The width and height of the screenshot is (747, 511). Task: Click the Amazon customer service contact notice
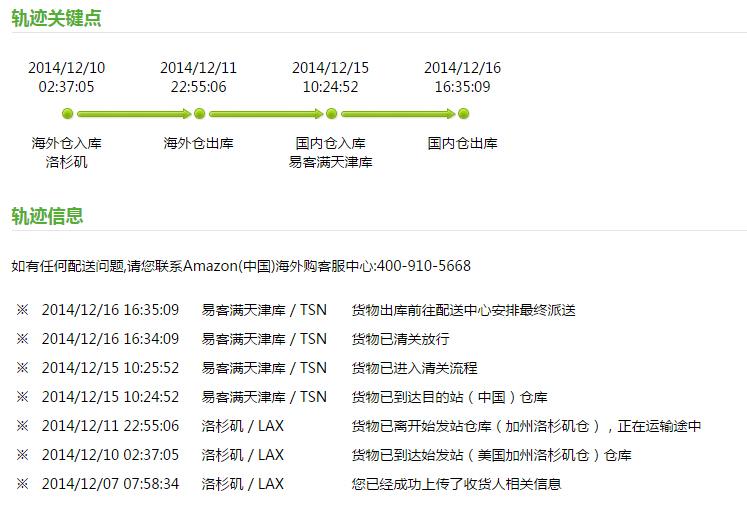tap(241, 266)
